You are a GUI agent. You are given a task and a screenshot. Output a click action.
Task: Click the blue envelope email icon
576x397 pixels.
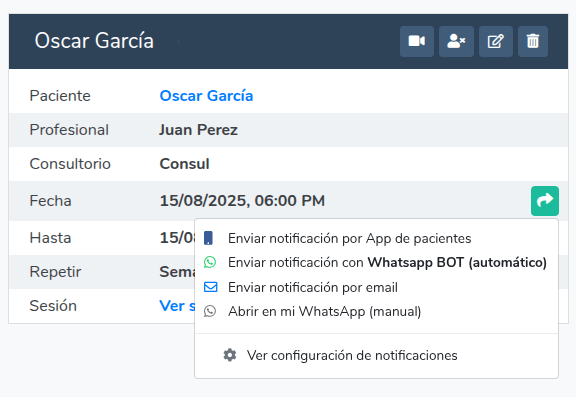point(210,287)
